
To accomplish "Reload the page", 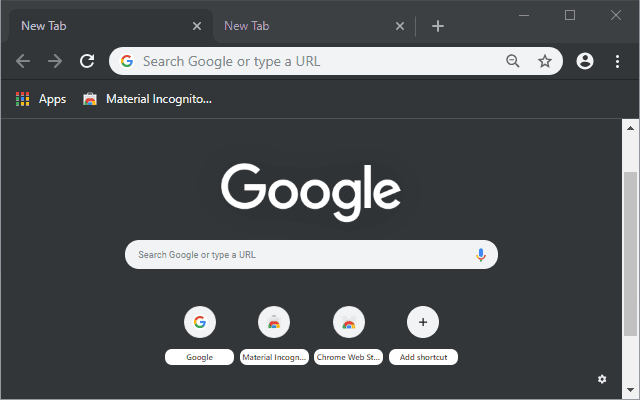I will tap(87, 61).
